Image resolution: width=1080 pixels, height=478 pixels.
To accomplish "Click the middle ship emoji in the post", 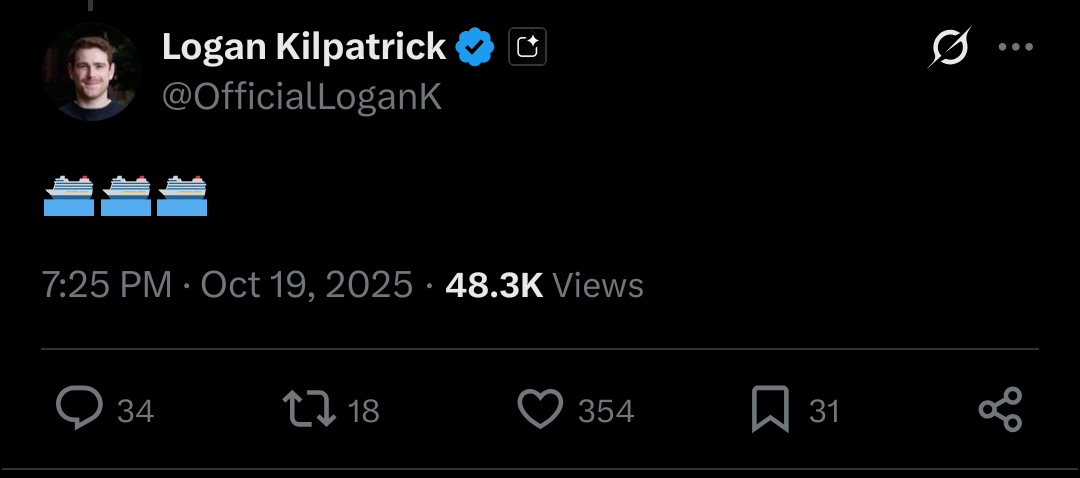I will coord(126,196).
